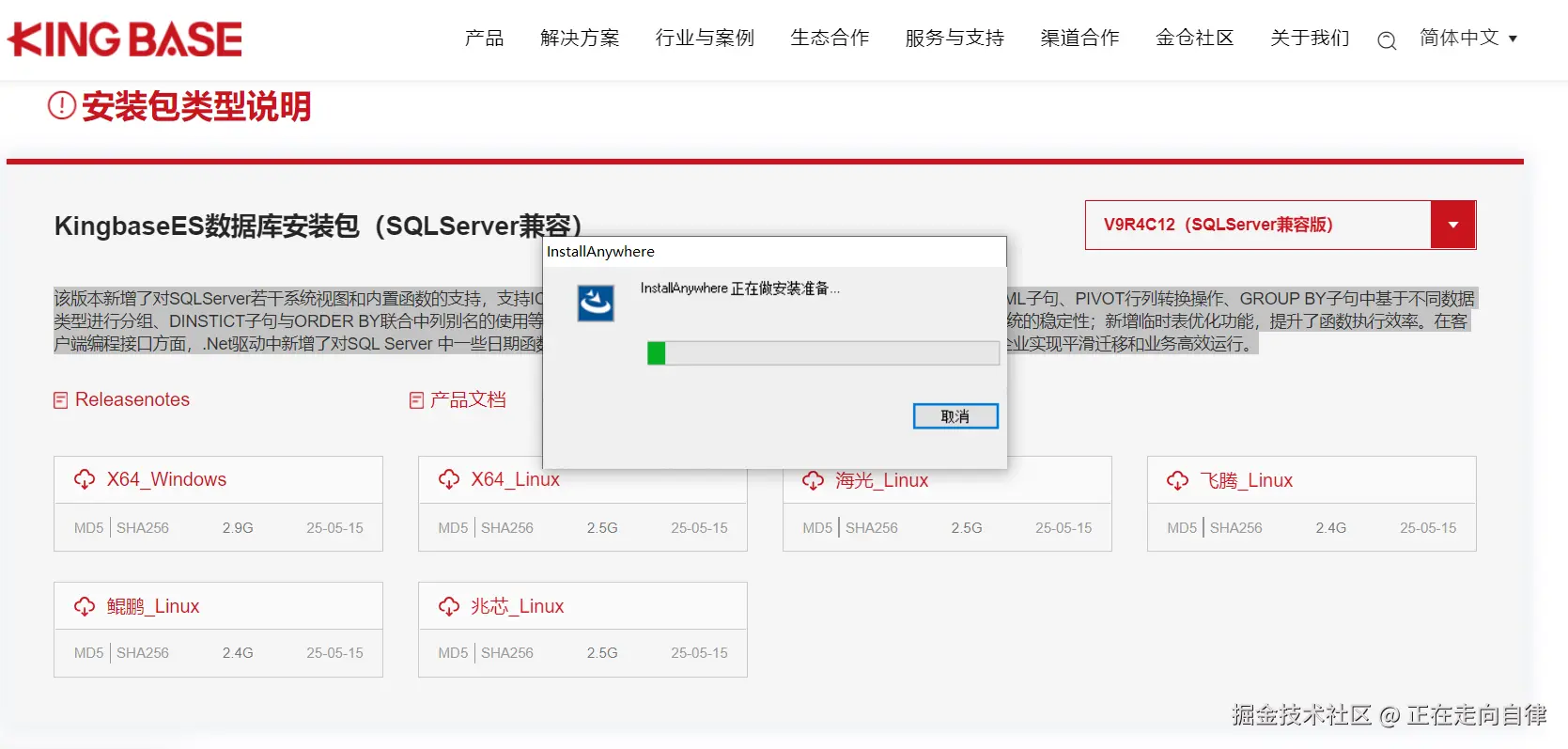Click the 安装包类型说明 heading
1568x749 pixels.
(196, 106)
